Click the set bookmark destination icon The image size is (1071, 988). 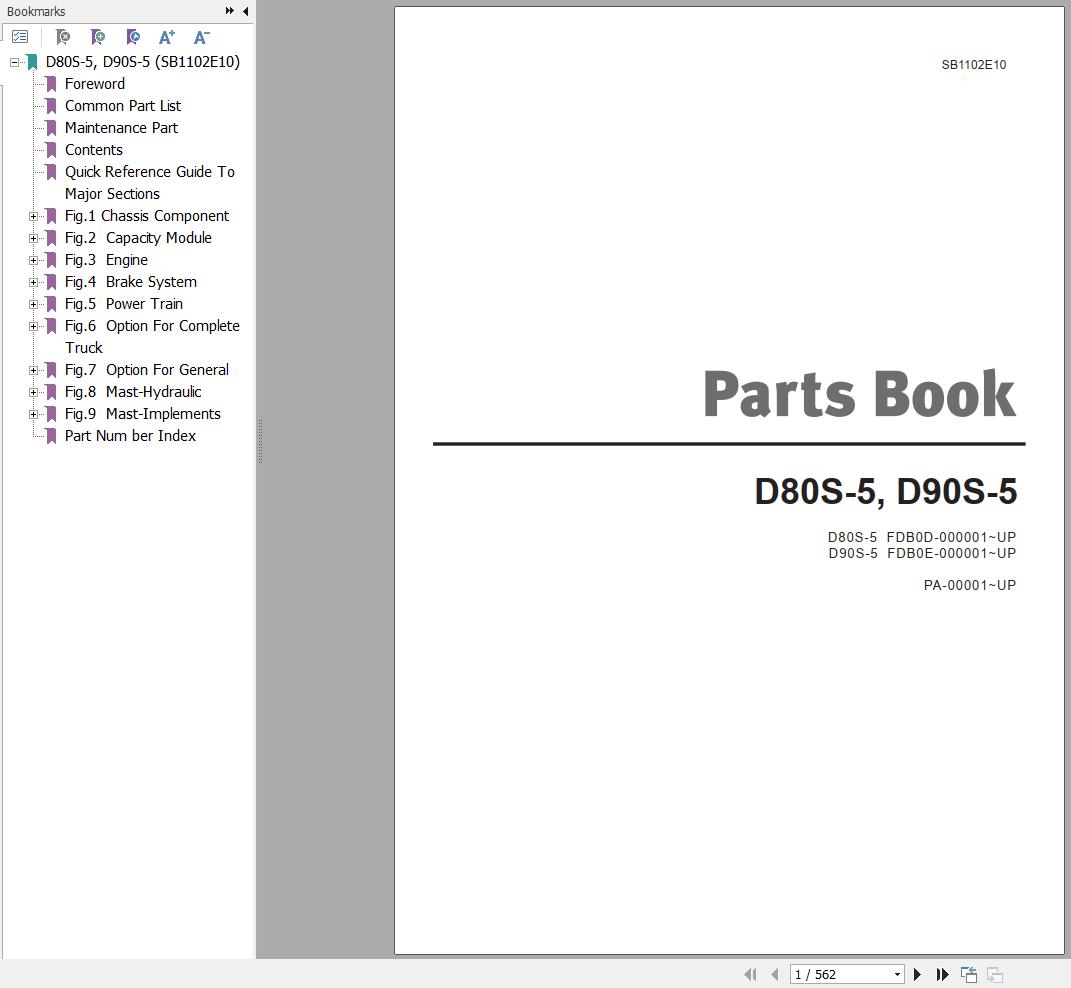[x=133, y=37]
